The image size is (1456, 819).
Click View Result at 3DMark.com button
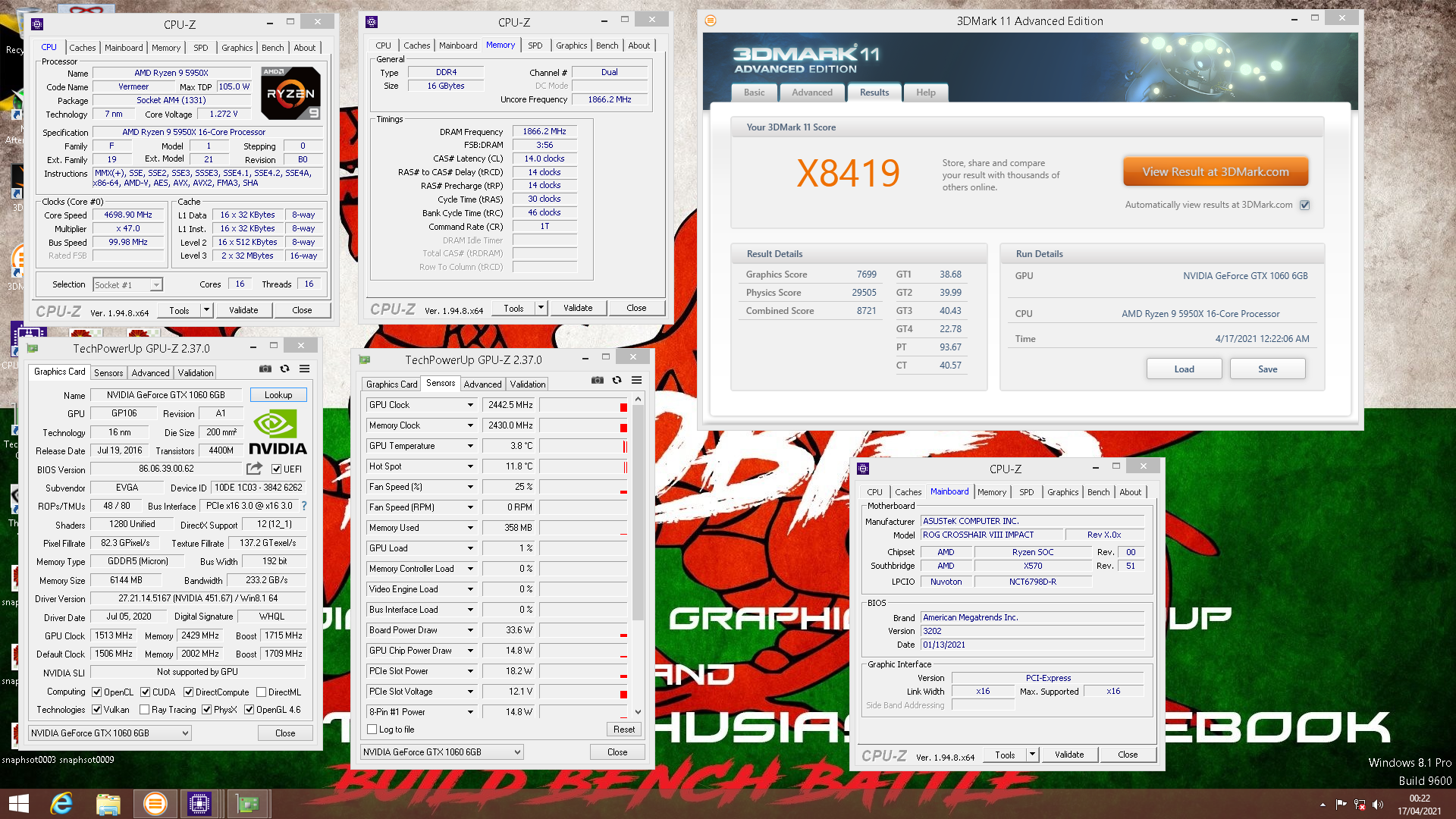[x=1216, y=172]
